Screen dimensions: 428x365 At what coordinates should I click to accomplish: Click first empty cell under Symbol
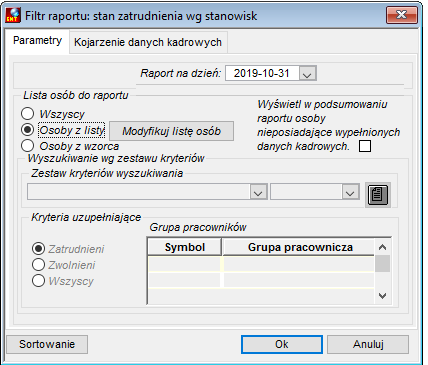click(184, 264)
